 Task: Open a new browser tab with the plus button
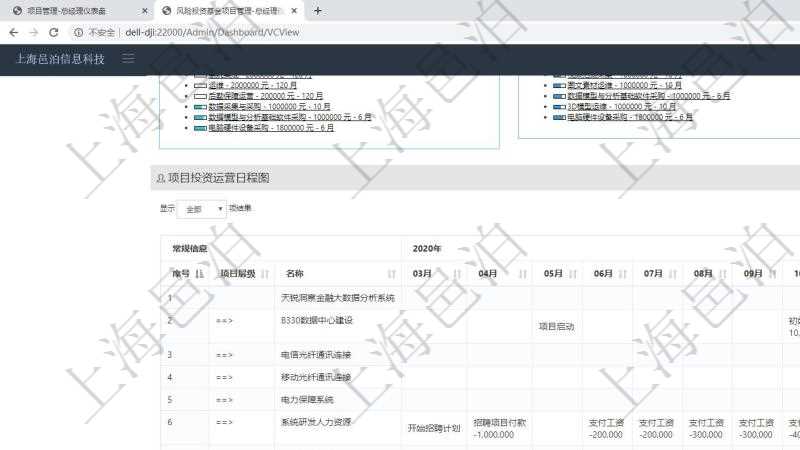317,11
